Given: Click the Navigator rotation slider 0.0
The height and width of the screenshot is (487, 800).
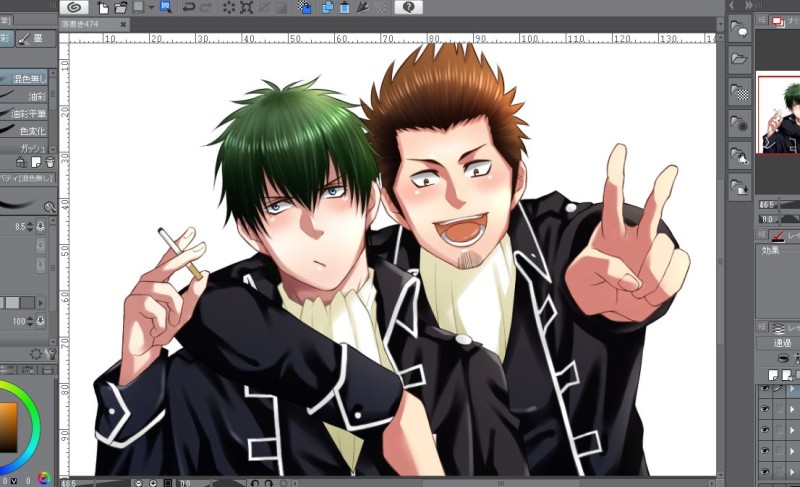Looking at the screenshot, I should tap(779, 219).
